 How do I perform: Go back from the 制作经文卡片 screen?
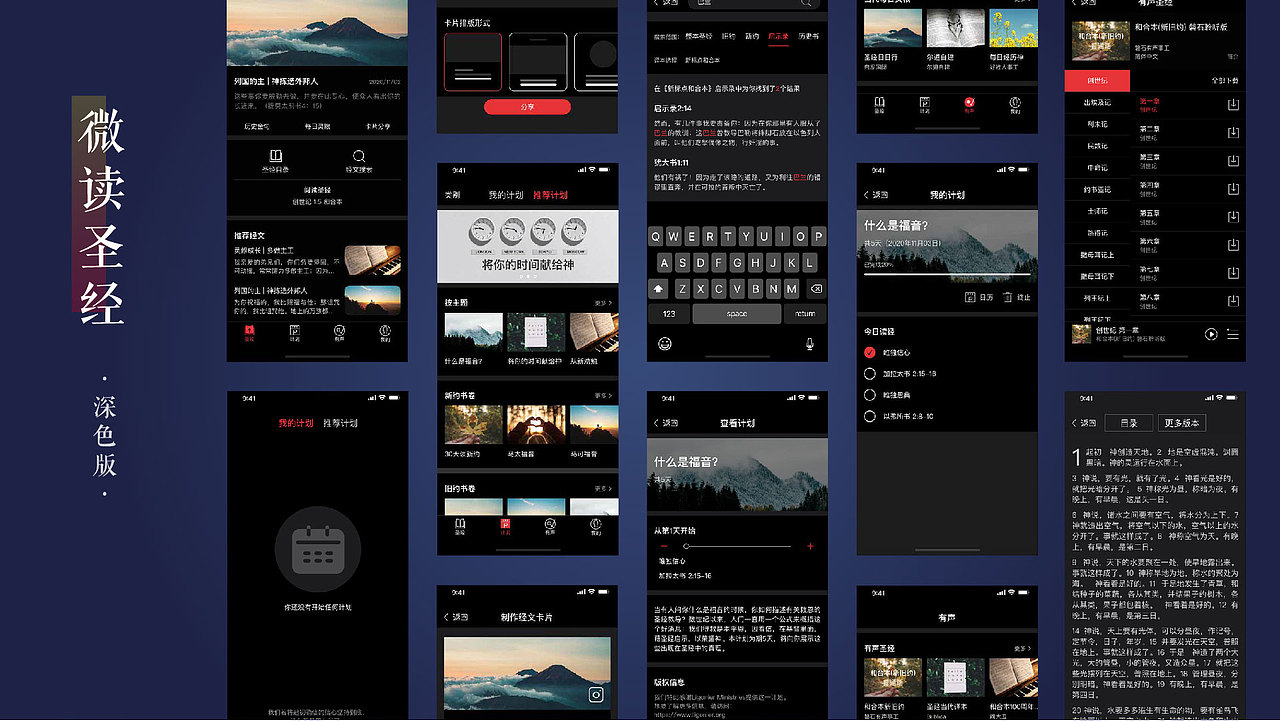click(x=456, y=617)
